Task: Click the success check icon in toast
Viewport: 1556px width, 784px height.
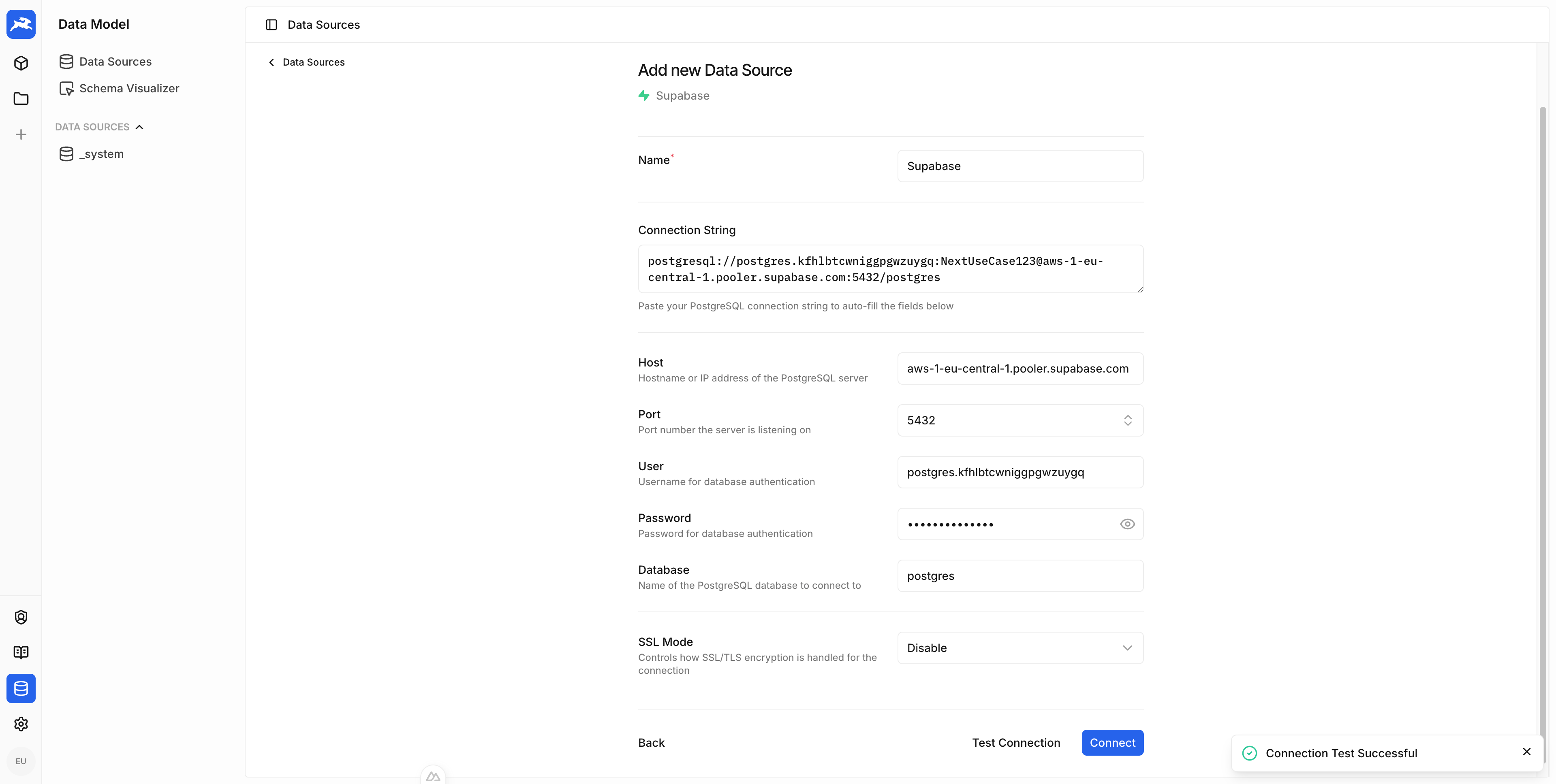Action: coord(1249,753)
